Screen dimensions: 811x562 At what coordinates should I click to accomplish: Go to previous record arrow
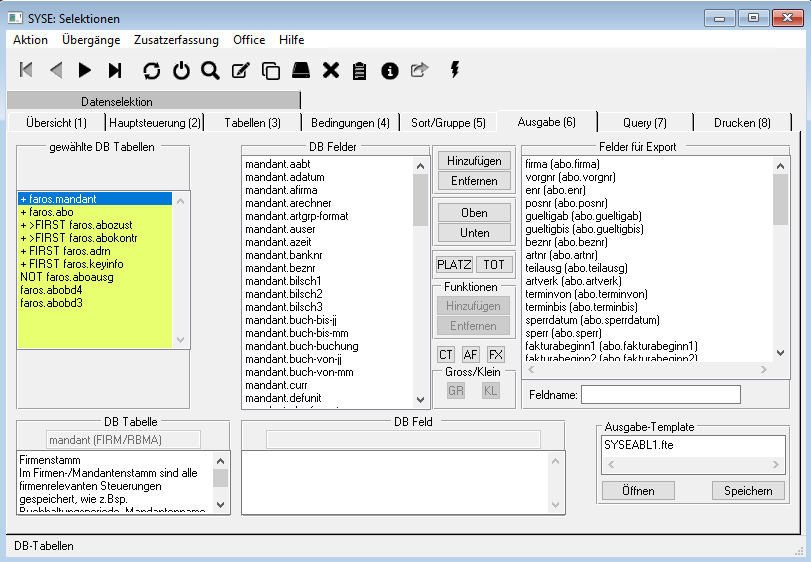[x=56, y=70]
